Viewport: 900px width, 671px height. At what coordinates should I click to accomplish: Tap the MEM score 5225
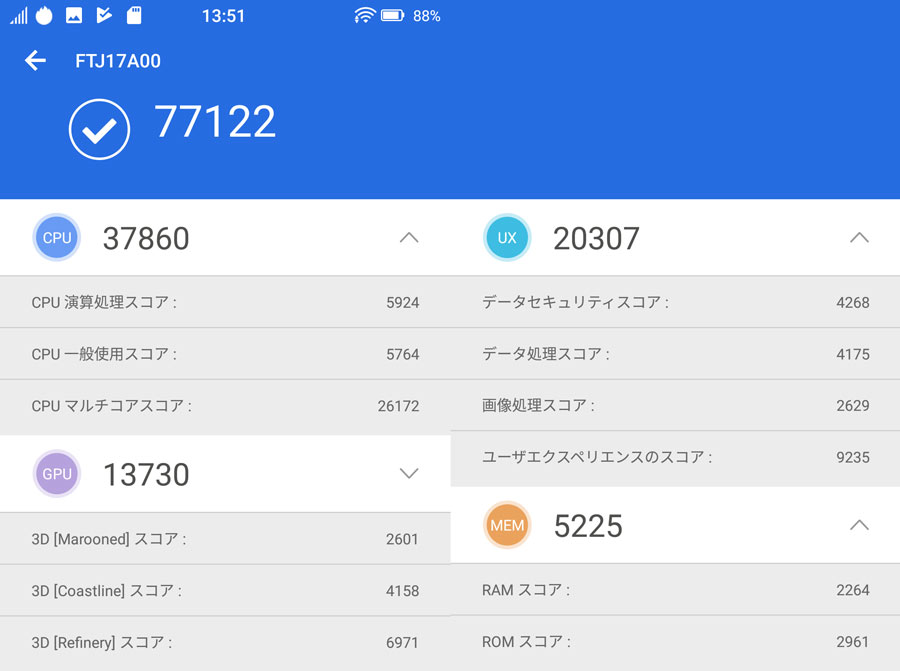pyautogui.click(x=588, y=526)
